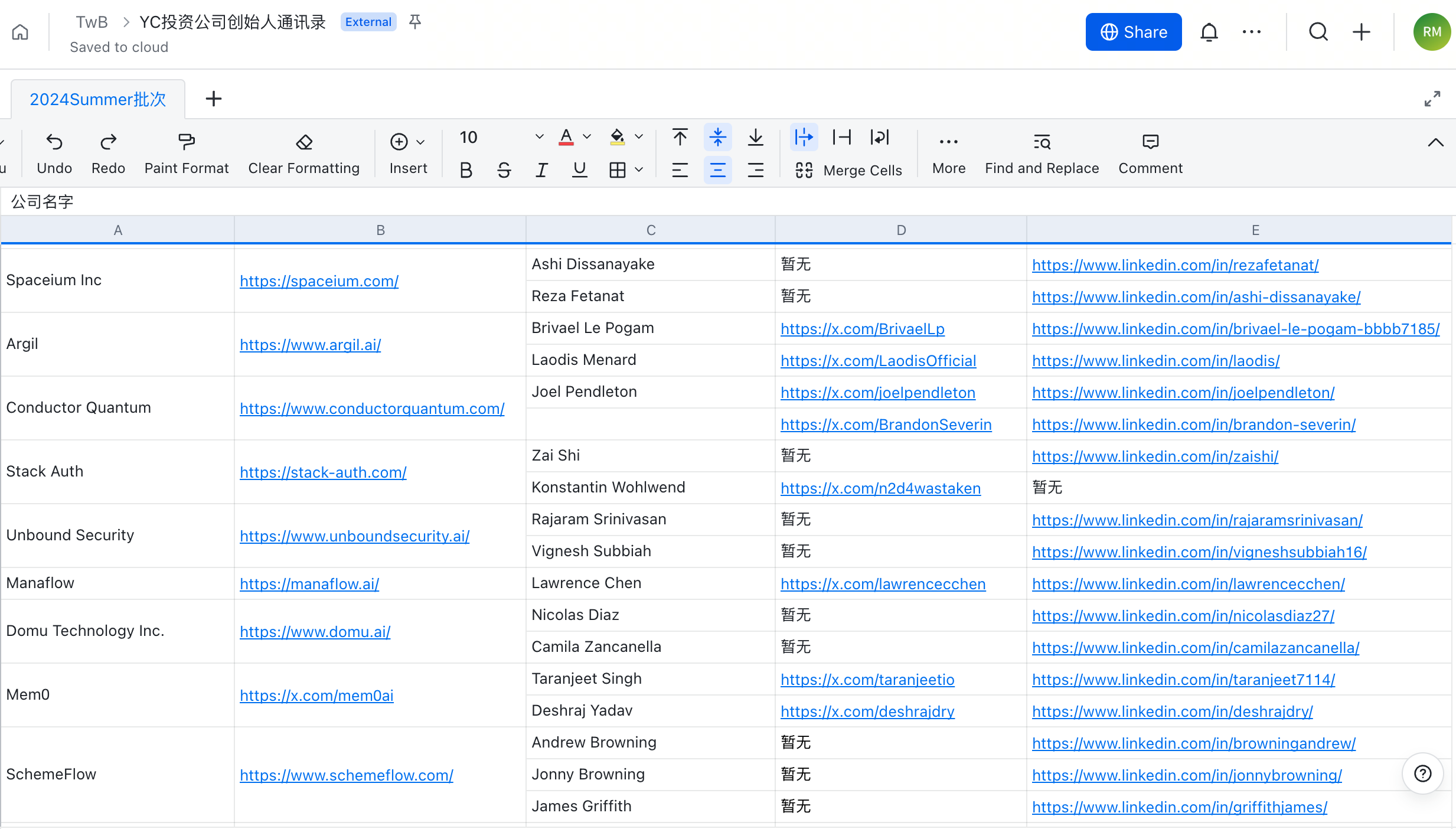Select the 2024Summer批次 sheet tab

coord(98,99)
